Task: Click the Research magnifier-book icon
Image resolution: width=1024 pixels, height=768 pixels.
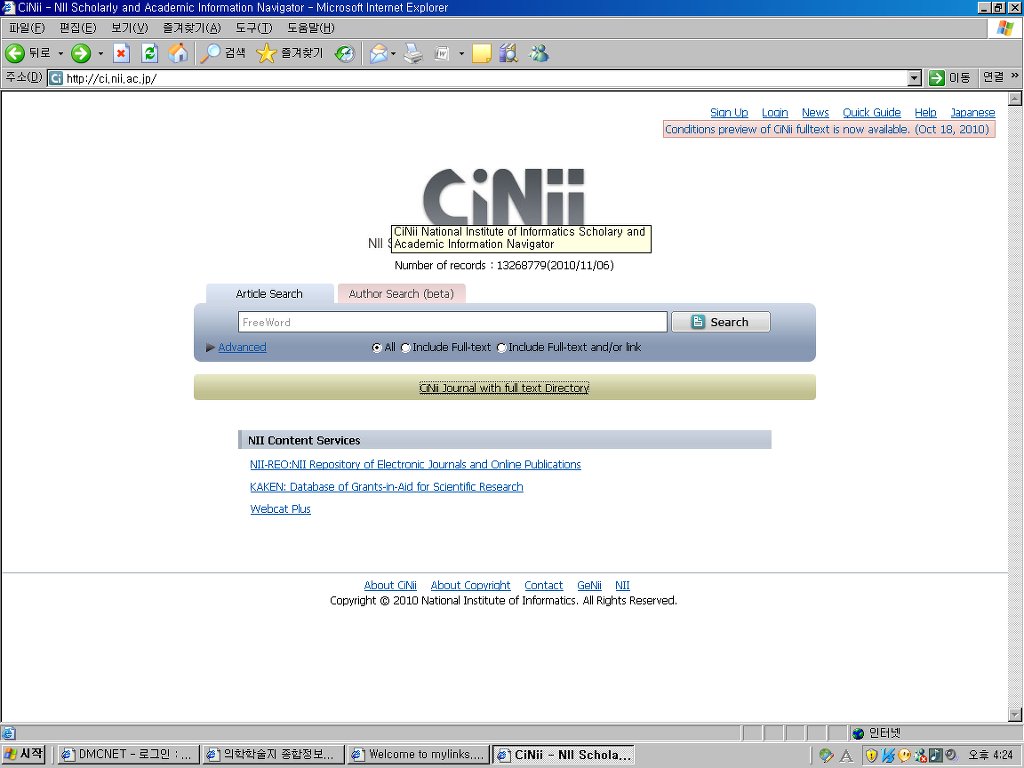Action: click(508, 54)
